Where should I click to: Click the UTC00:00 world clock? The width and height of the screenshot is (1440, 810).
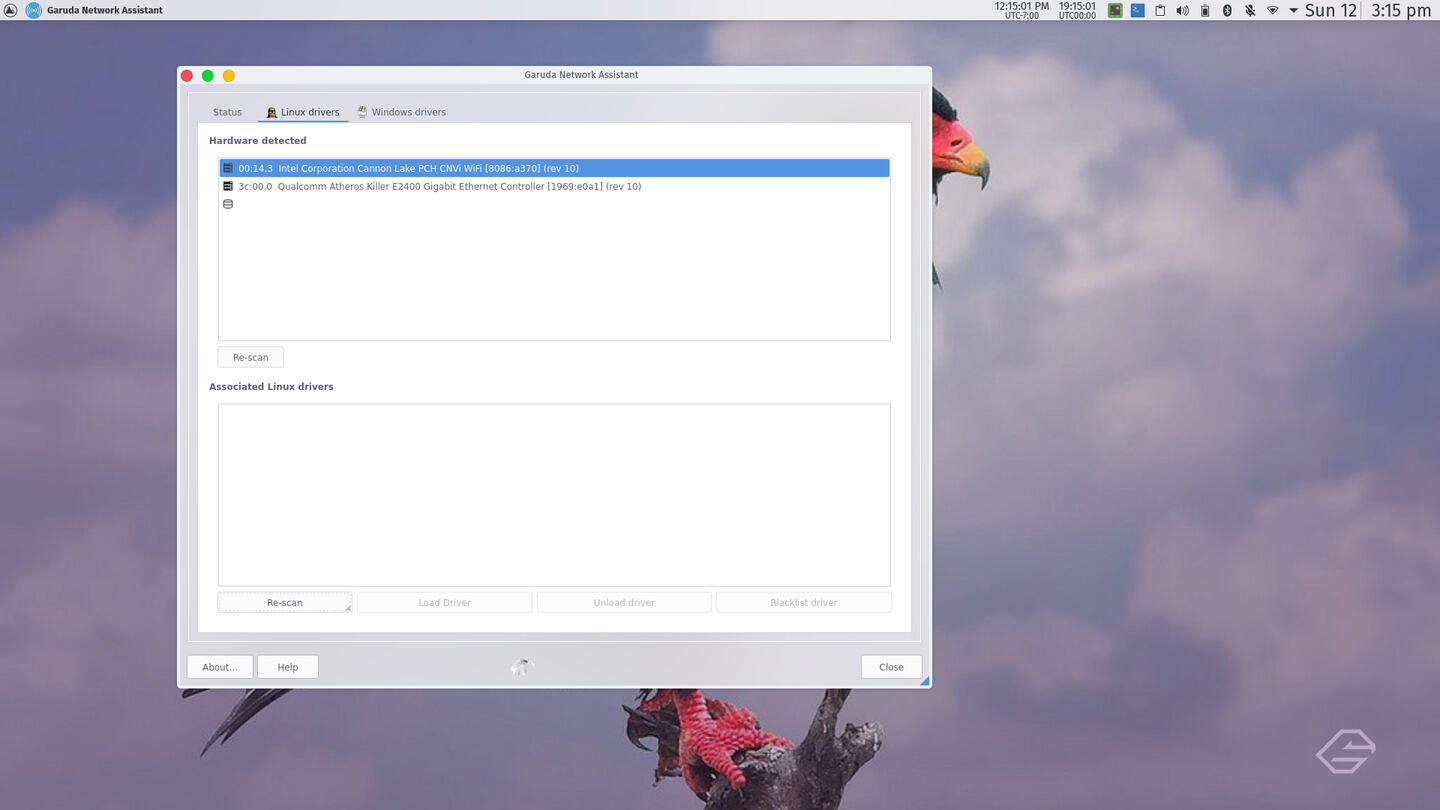coord(1077,10)
